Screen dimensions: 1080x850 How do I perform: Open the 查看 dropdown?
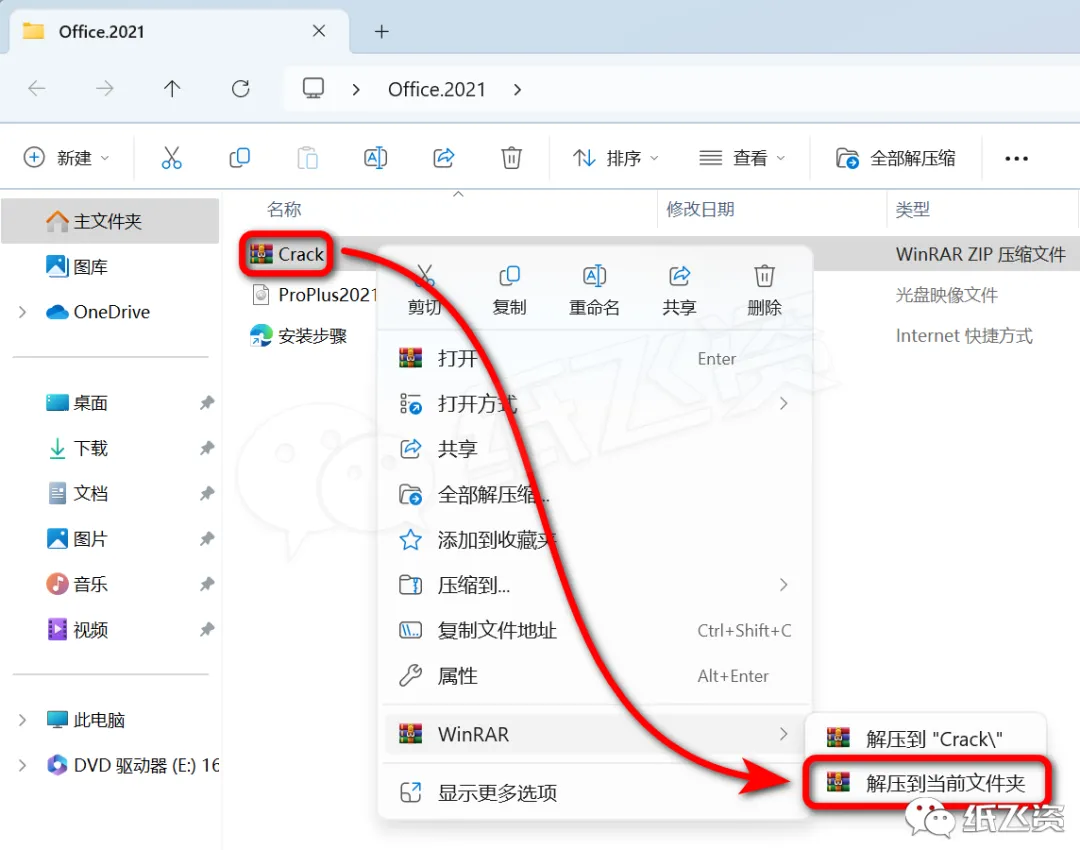(742, 158)
